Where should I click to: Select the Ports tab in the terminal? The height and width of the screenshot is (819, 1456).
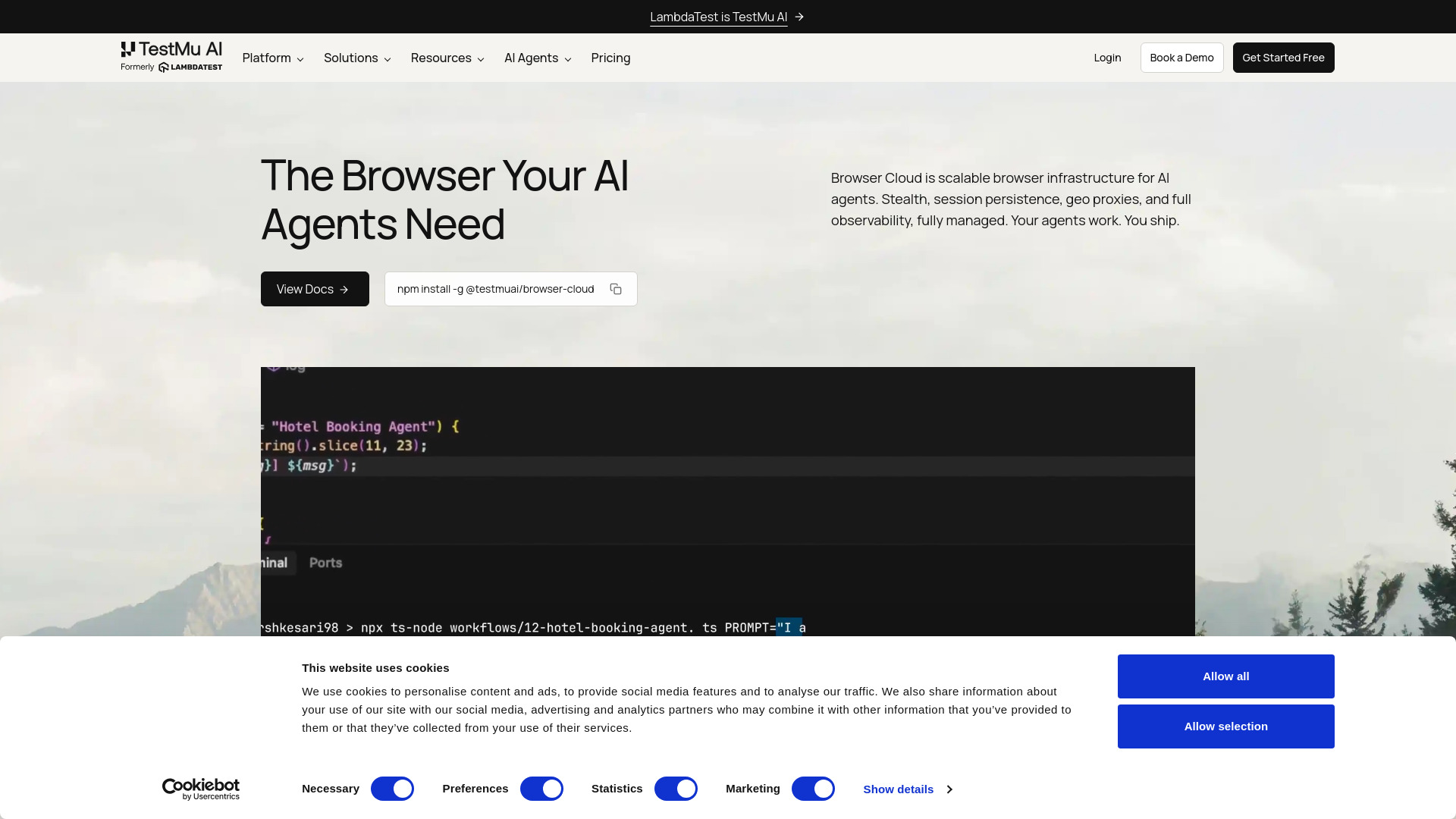click(x=325, y=563)
